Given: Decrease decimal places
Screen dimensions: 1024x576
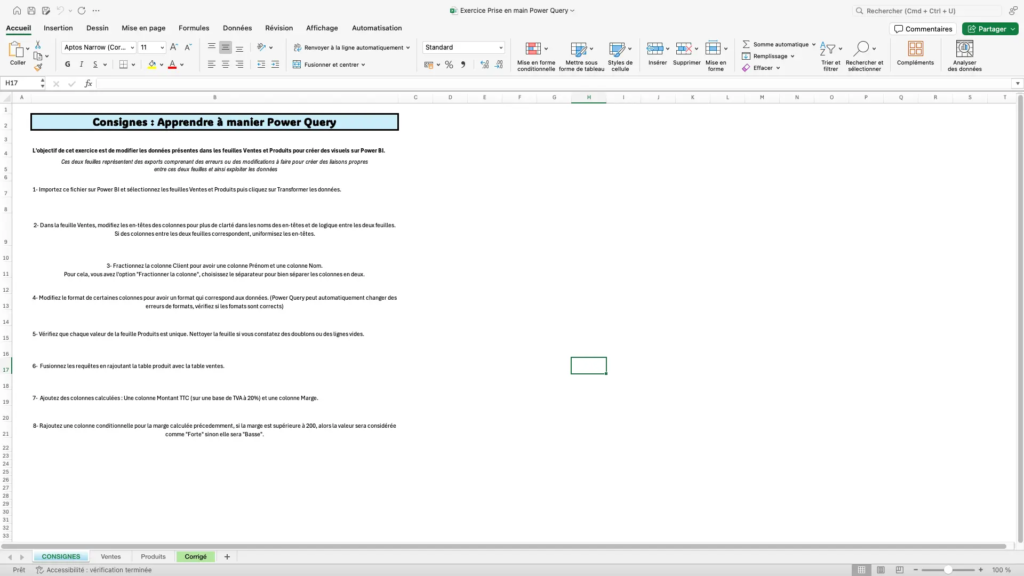Looking at the screenshot, I should pyautogui.click(x=499, y=65).
